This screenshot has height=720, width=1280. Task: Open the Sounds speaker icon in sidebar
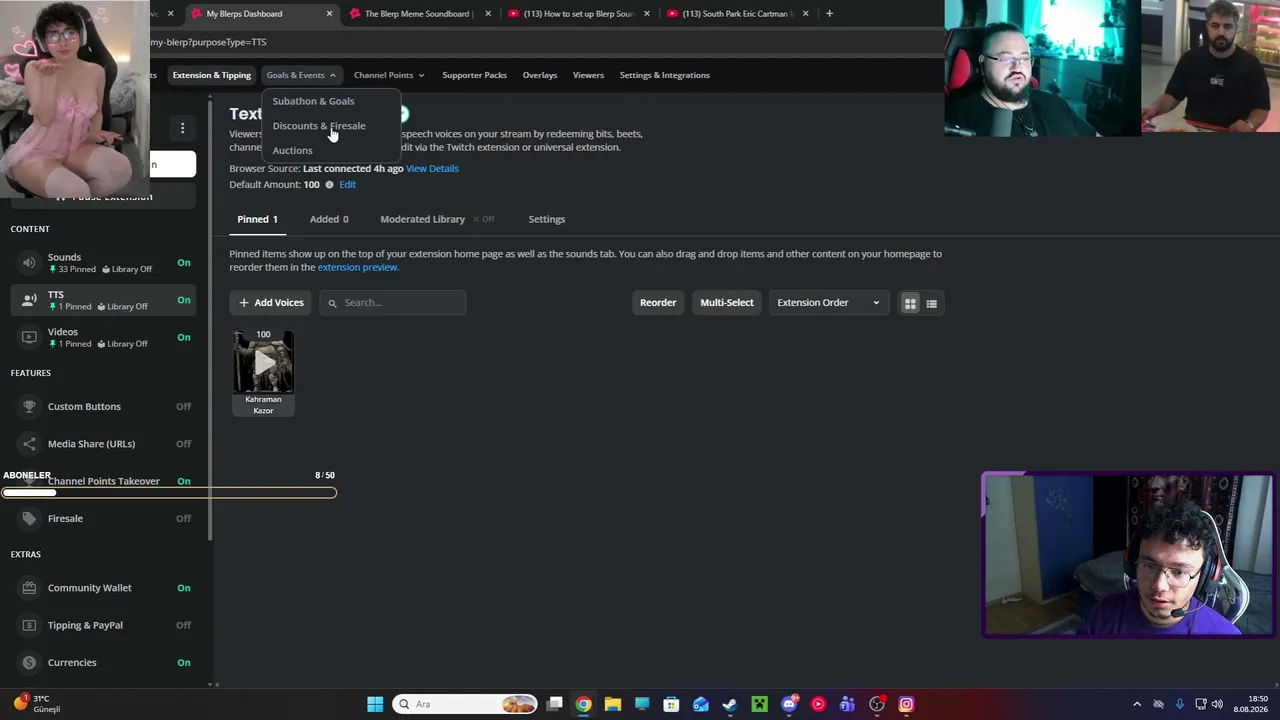(29, 263)
